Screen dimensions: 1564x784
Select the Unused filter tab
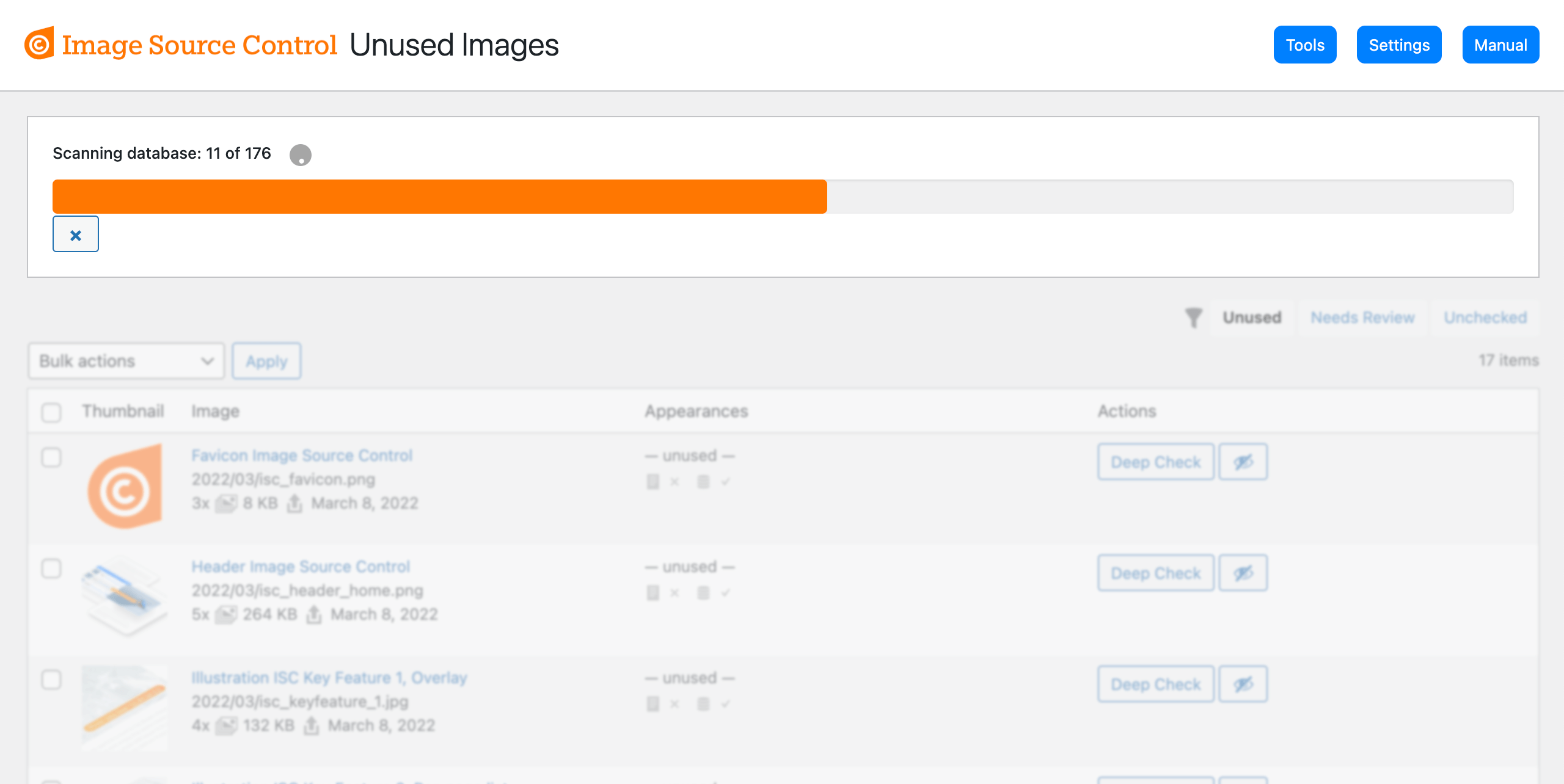click(1252, 318)
